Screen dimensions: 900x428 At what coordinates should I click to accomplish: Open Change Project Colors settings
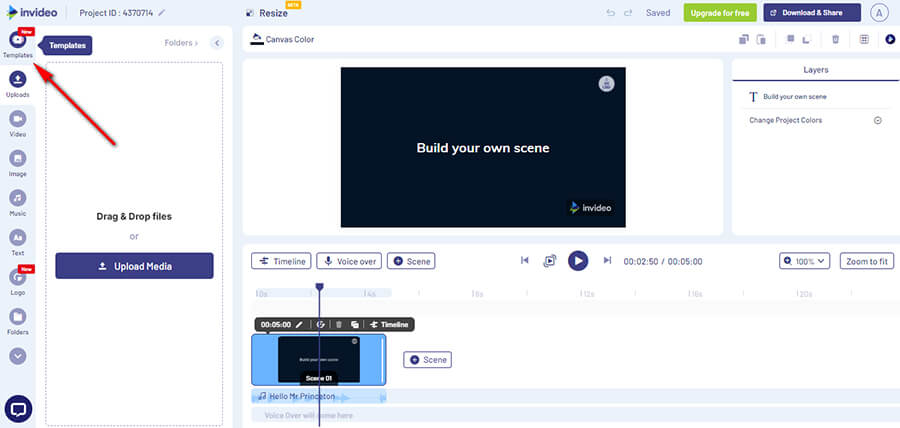[877, 120]
